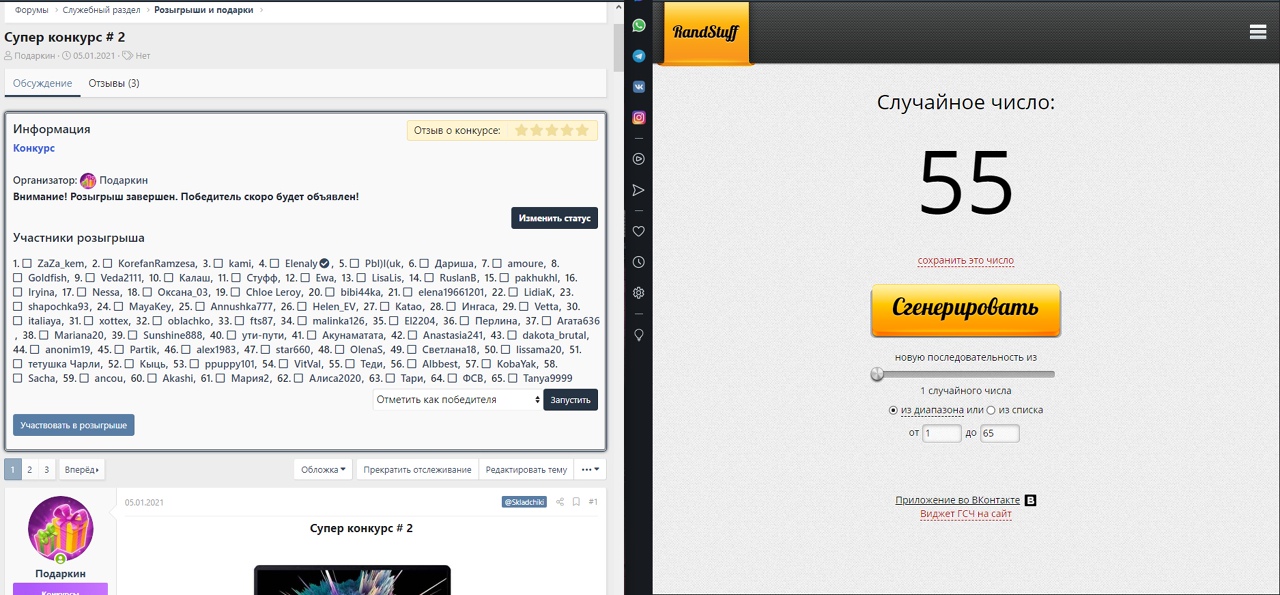1280x595 pixels.
Task: Open the 'Отметить как победителя' dropdown
Action: pyautogui.click(x=456, y=400)
